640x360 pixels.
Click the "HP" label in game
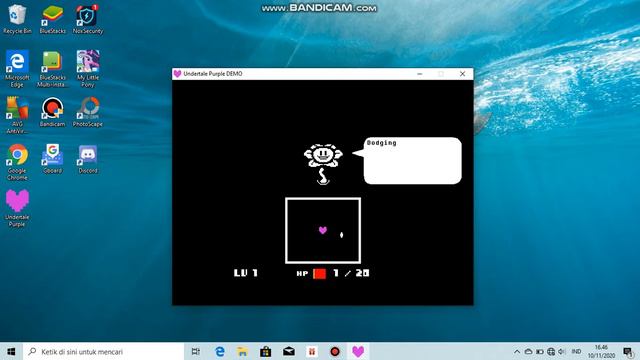[302, 273]
